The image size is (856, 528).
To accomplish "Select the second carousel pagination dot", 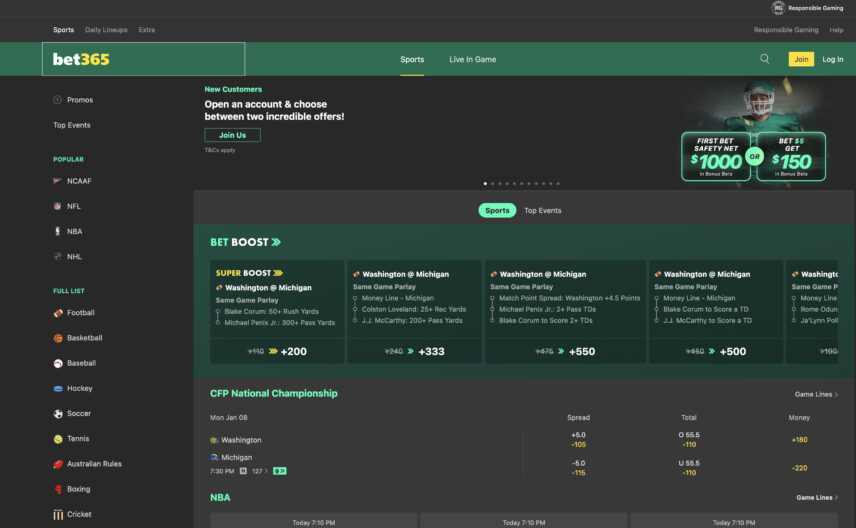I will pyautogui.click(x=492, y=183).
